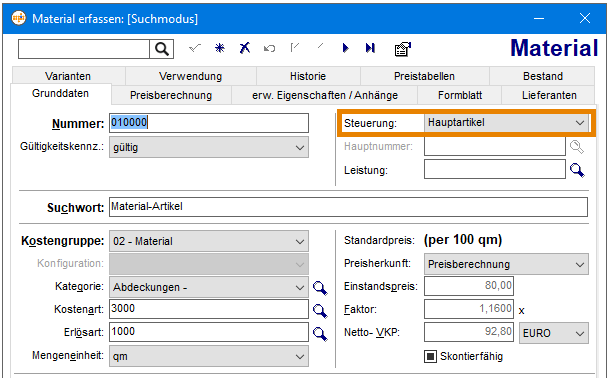Open the Kostenart search magnifier

coord(320,311)
